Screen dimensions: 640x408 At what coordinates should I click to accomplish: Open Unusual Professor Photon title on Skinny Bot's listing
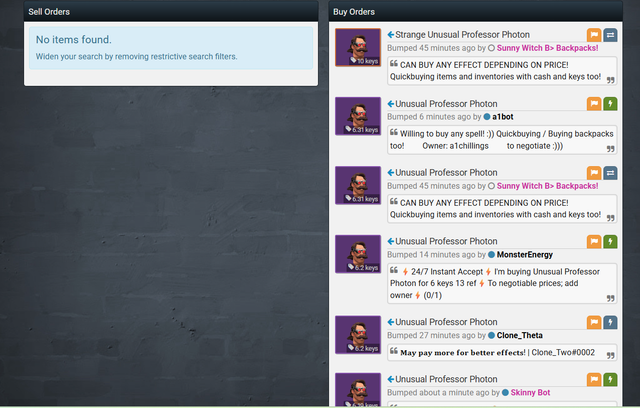pyautogui.click(x=446, y=379)
